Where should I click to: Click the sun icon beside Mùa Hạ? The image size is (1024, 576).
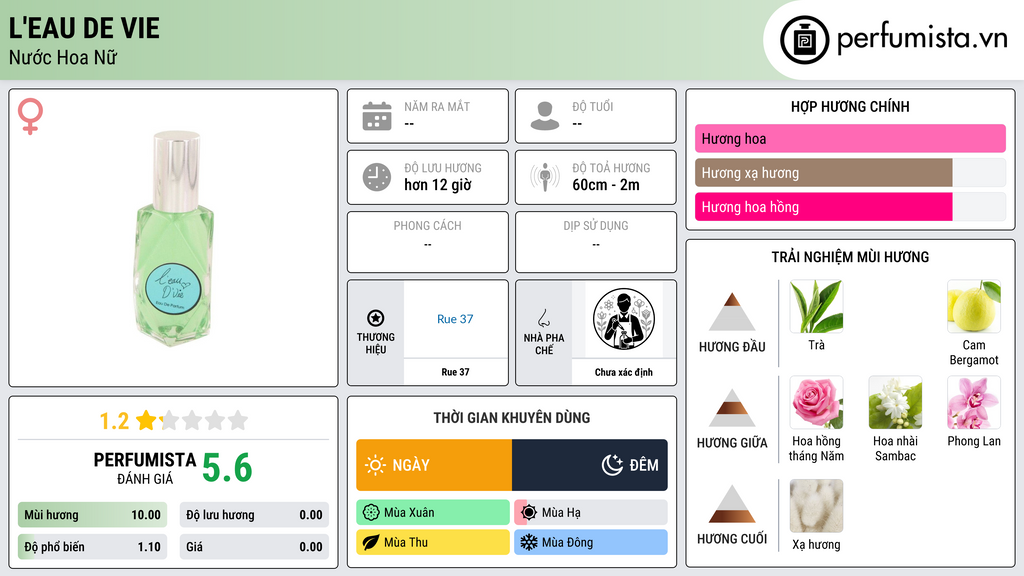click(529, 513)
